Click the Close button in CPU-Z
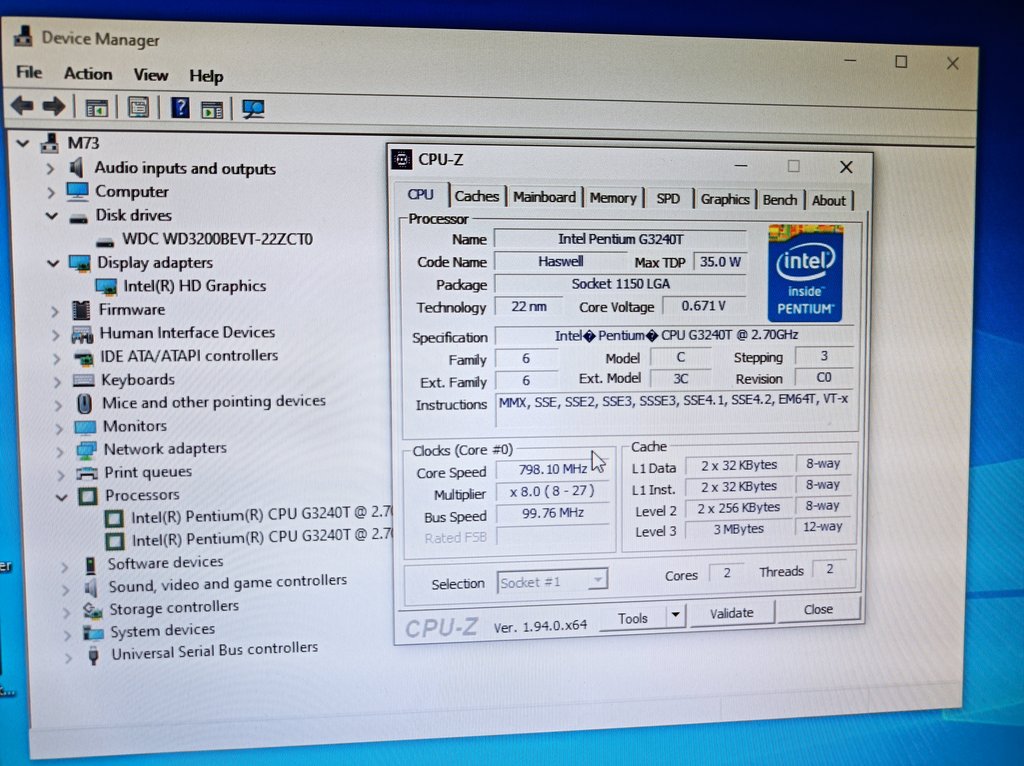Screen dimensions: 1024x766 [818, 609]
